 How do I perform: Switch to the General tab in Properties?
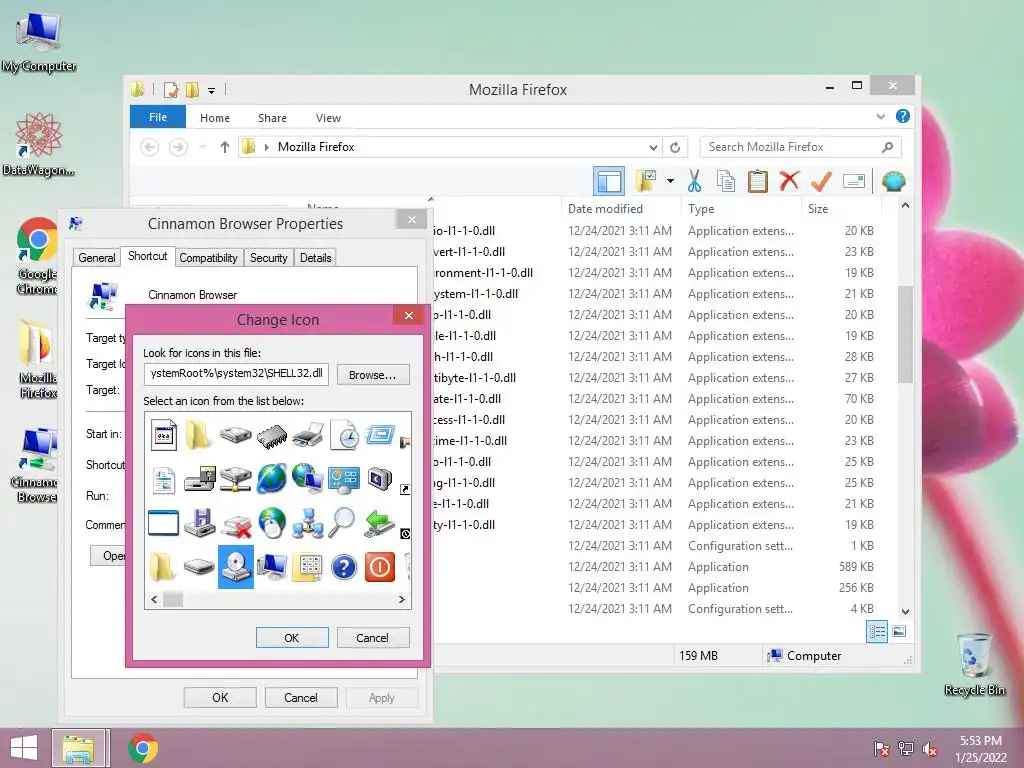97,258
